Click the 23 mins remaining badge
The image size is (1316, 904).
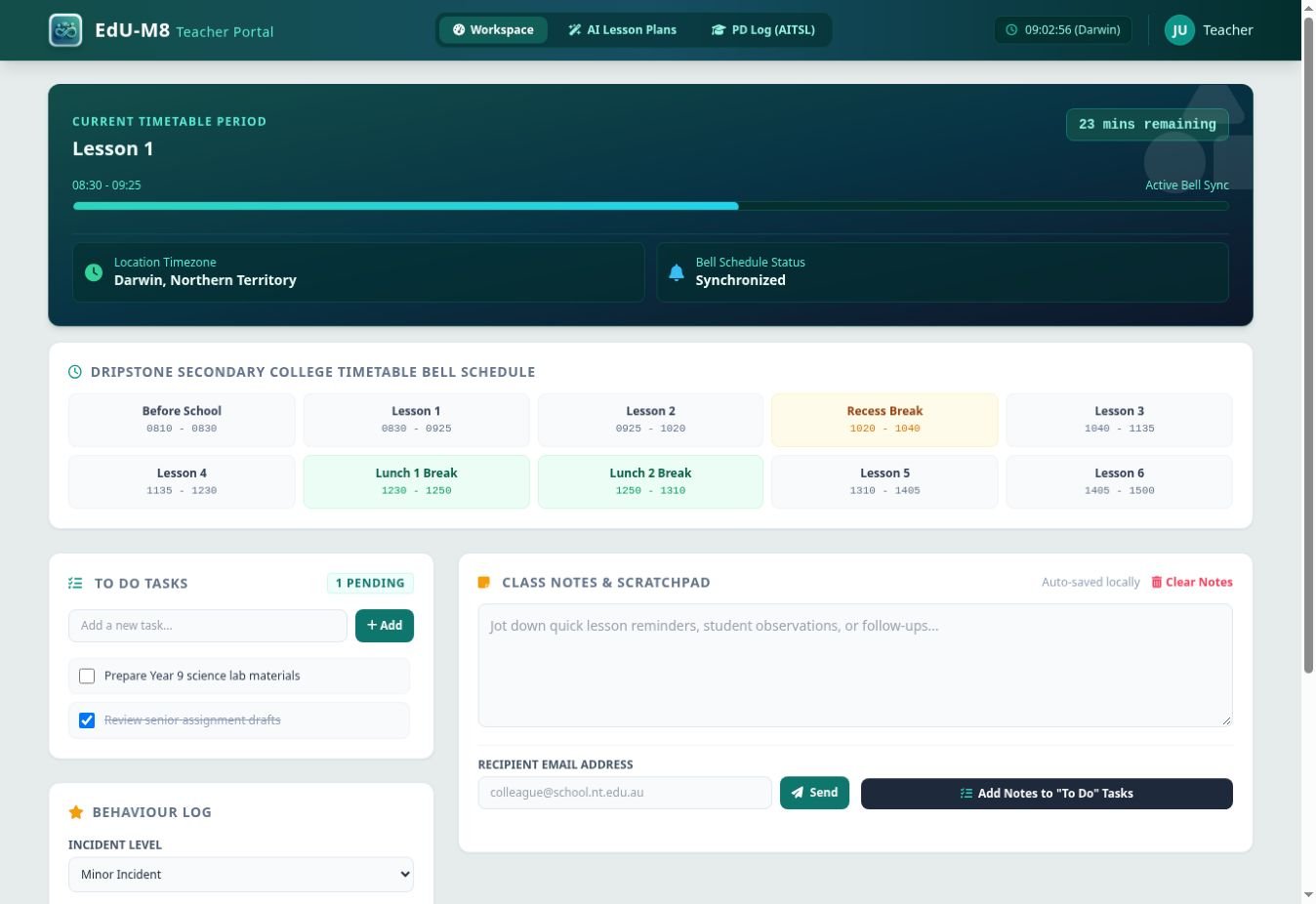tap(1147, 125)
